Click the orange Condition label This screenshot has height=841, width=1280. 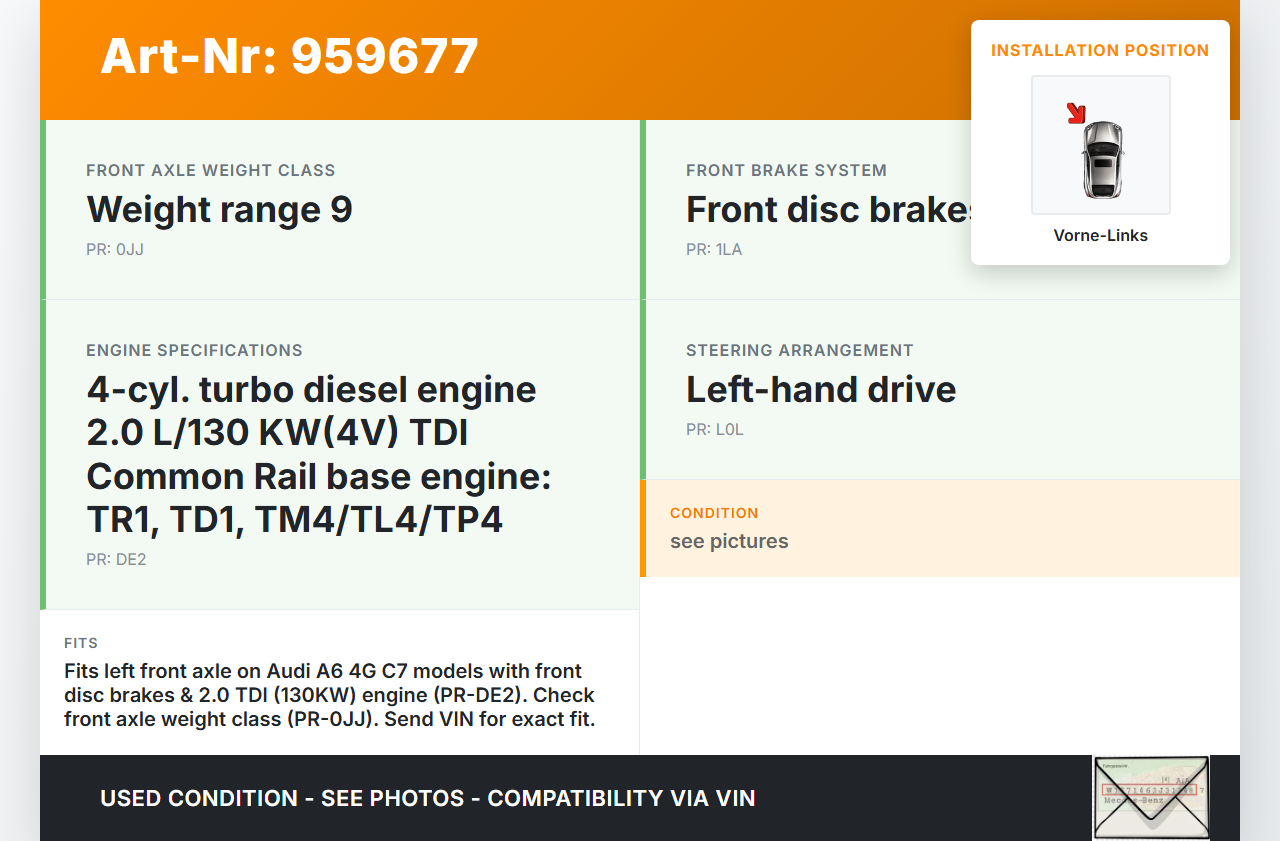tap(714, 513)
